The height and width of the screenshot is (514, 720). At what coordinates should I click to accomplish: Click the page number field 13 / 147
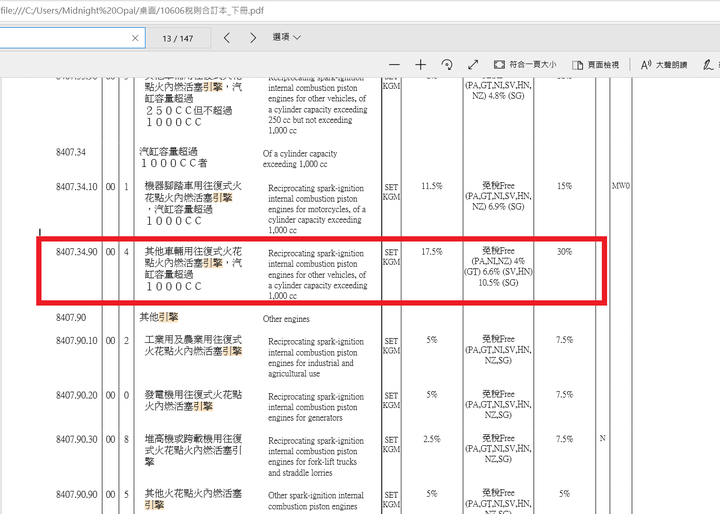tap(178, 39)
